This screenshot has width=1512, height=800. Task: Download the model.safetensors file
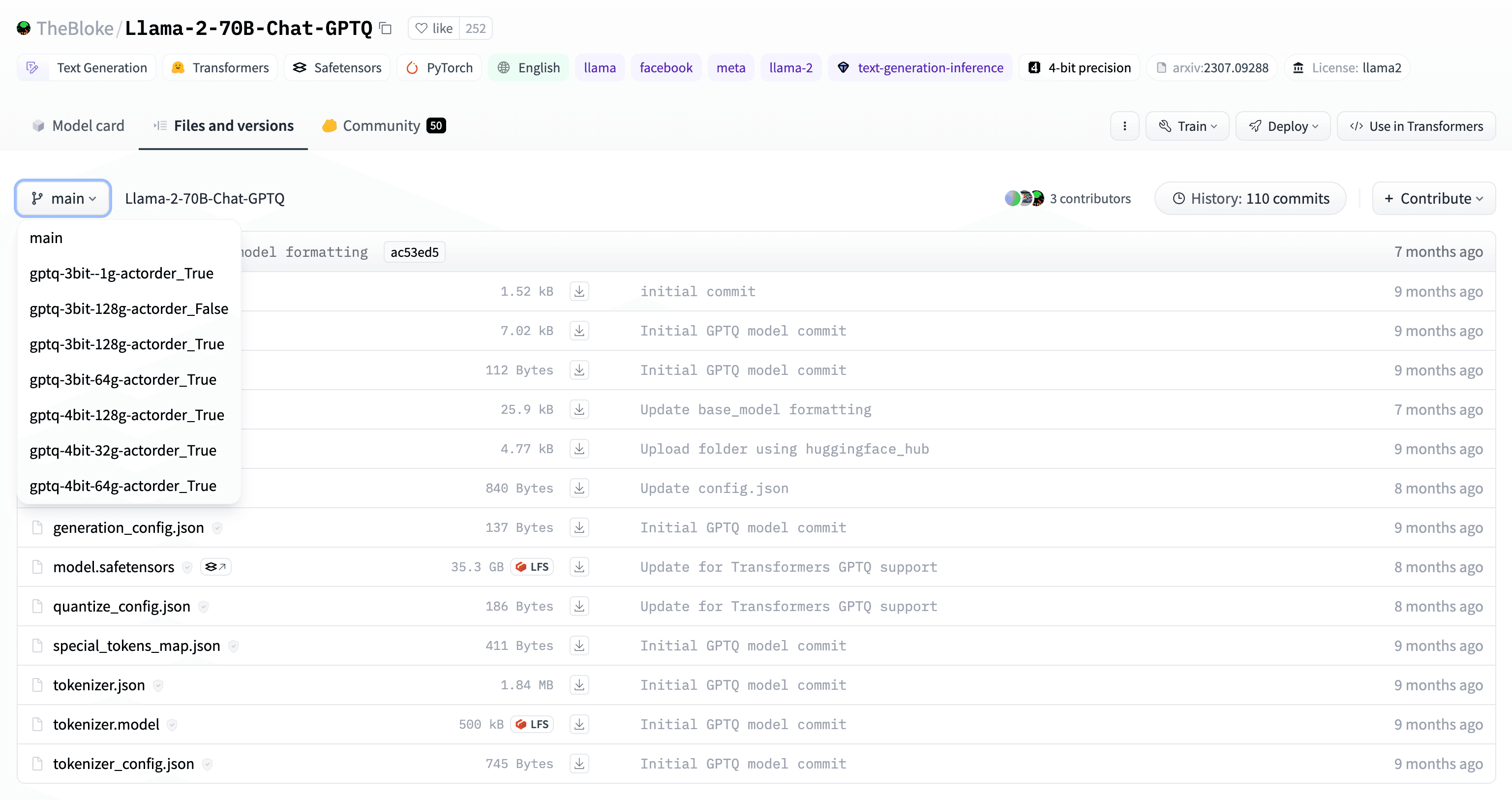pos(579,567)
